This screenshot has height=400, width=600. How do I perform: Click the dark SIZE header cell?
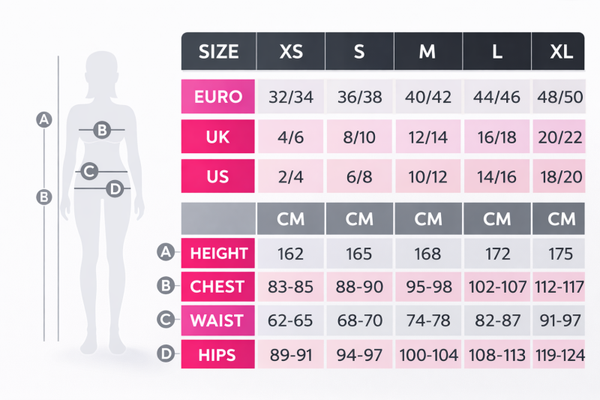tap(218, 51)
